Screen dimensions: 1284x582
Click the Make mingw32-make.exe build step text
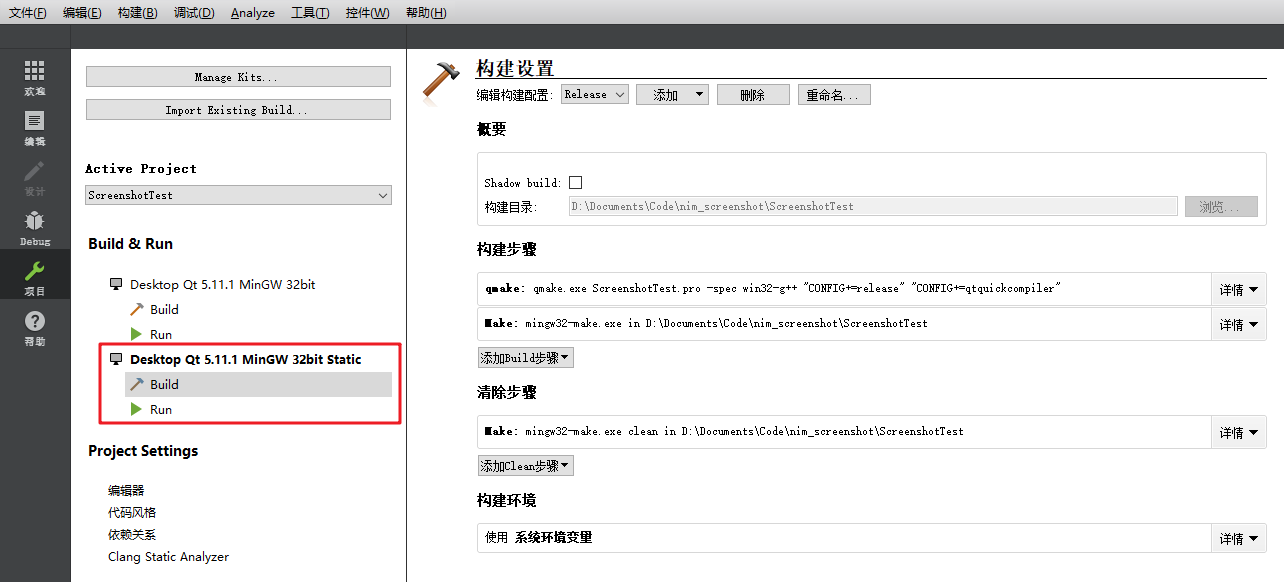(706, 323)
